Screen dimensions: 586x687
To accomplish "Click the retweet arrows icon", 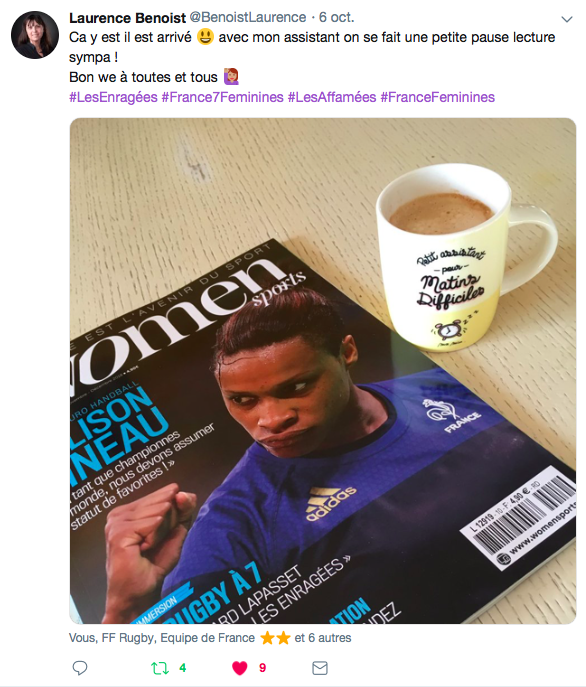I will pyautogui.click(x=160, y=668).
